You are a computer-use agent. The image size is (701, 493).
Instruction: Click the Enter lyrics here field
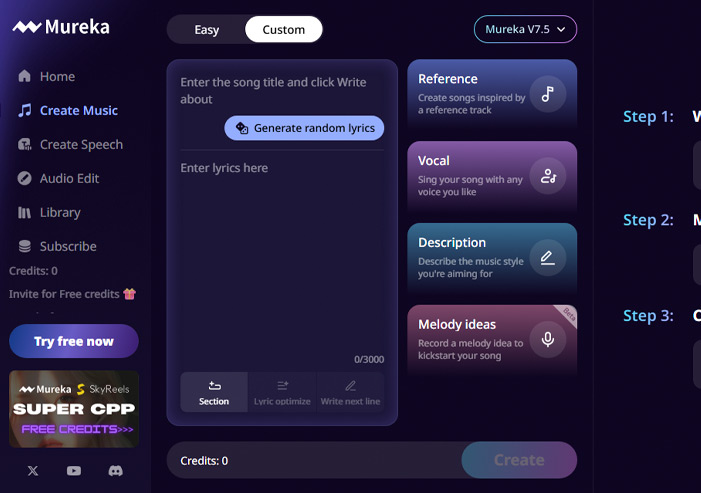[x=280, y=250]
